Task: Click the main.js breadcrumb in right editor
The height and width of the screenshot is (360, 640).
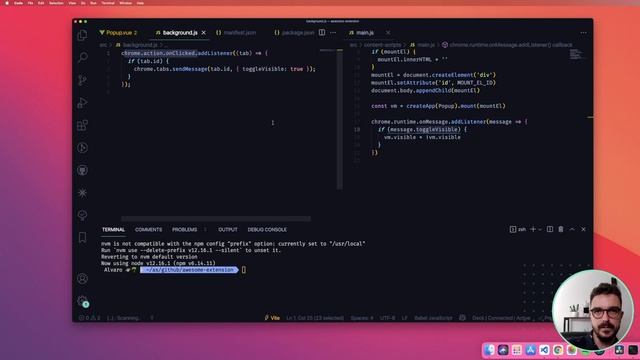Action: point(422,45)
